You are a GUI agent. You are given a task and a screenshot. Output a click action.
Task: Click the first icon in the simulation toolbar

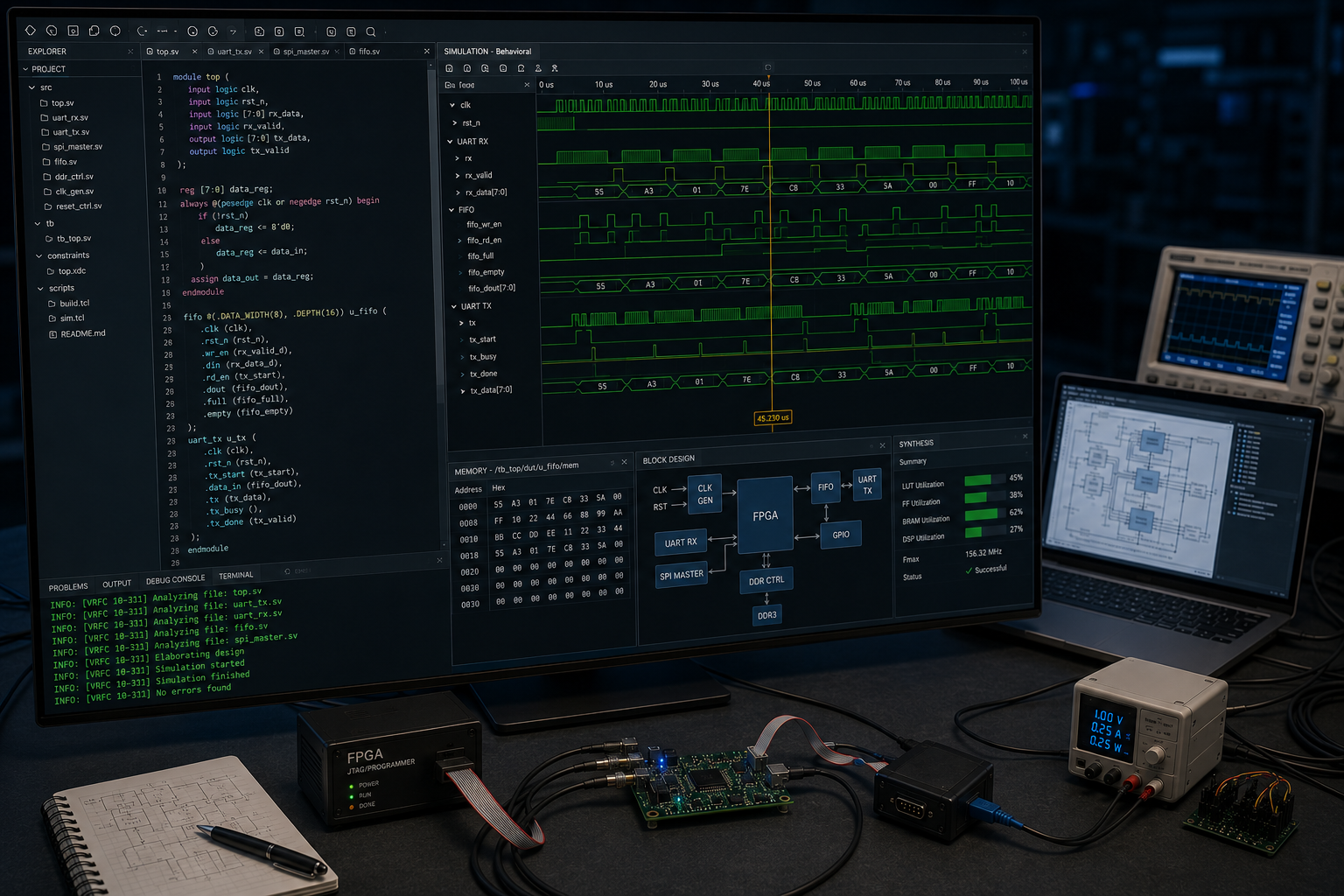click(450, 68)
